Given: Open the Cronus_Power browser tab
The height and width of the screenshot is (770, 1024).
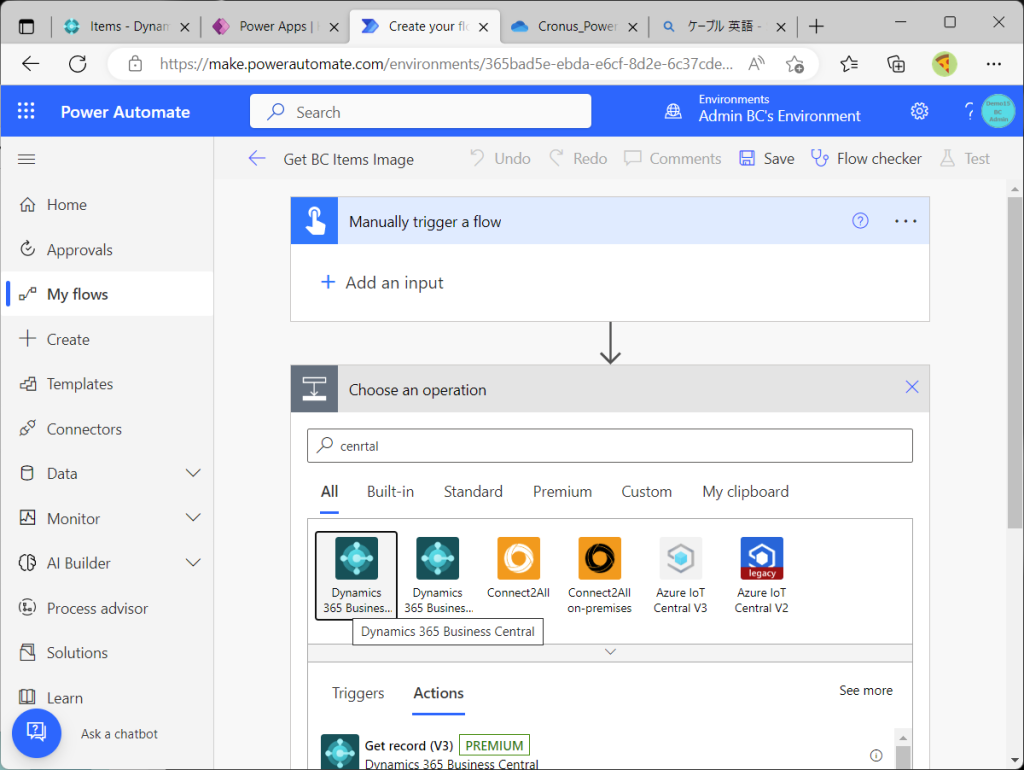Looking at the screenshot, I should click(x=575, y=26).
